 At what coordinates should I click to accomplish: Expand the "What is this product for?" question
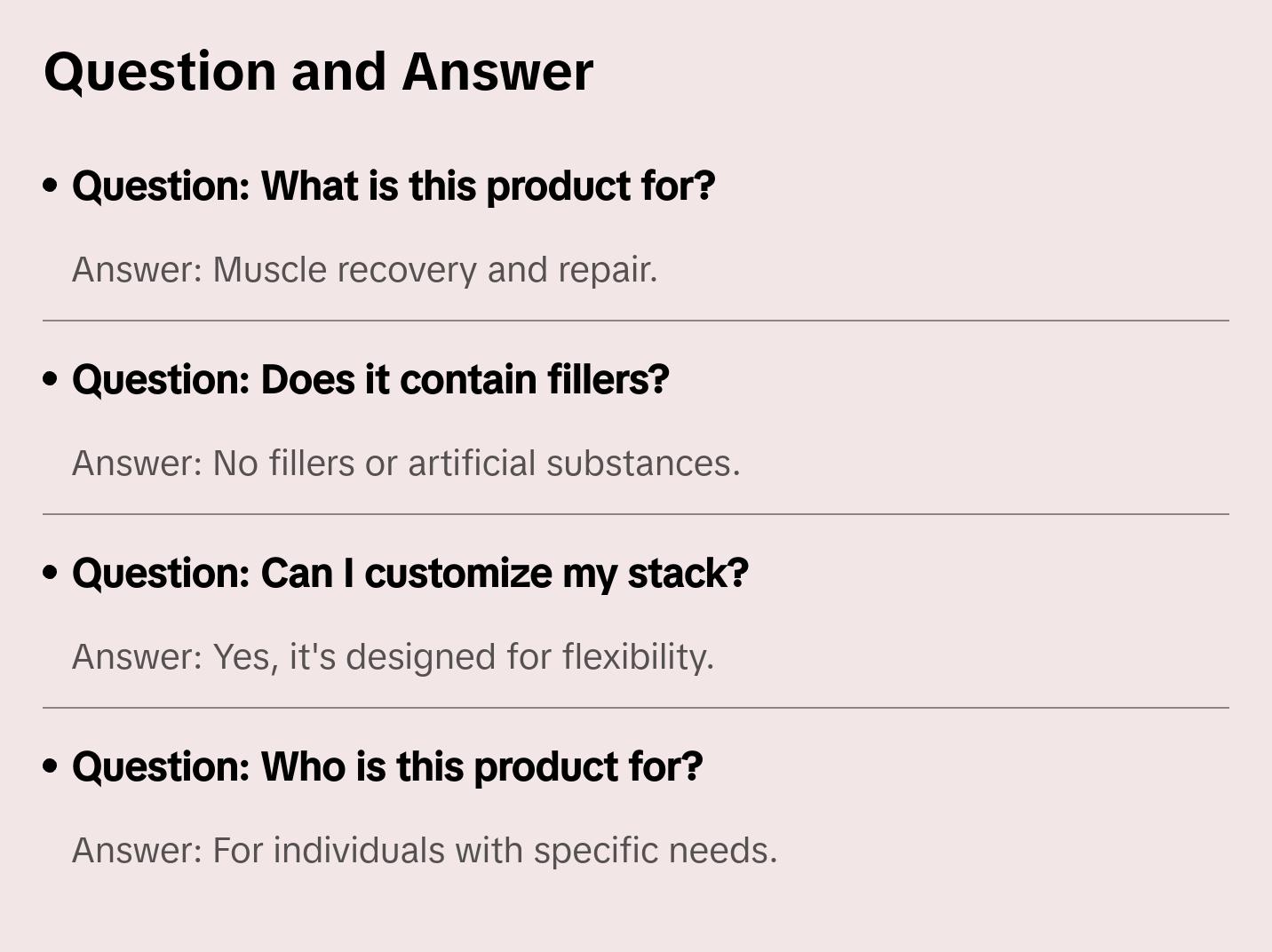click(x=394, y=186)
